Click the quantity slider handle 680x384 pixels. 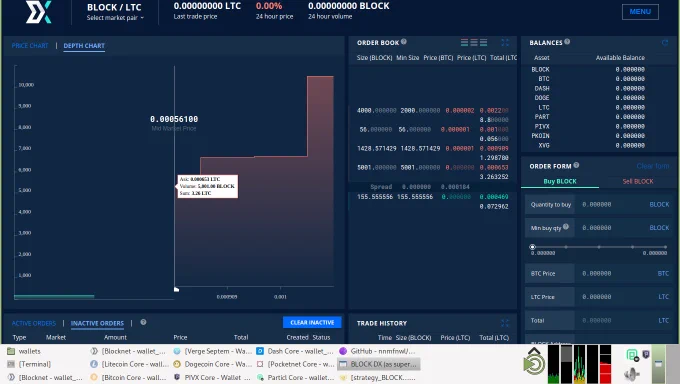(533, 247)
